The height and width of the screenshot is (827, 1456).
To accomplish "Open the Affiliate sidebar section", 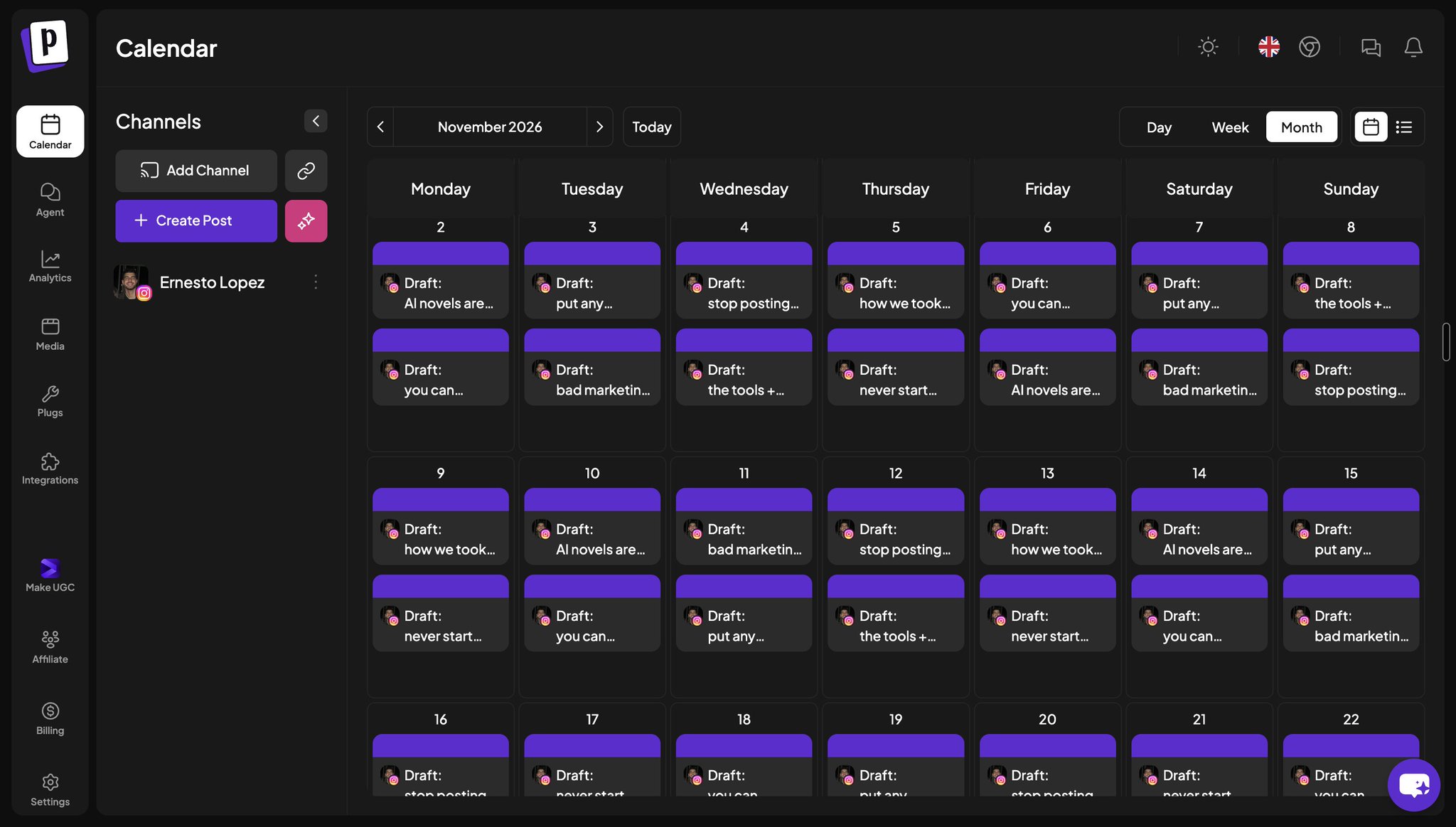I will [x=50, y=647].
